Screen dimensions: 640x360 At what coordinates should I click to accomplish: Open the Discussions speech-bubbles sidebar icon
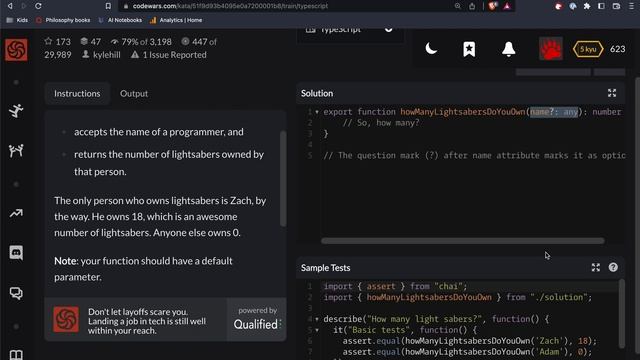pos(16,293)
